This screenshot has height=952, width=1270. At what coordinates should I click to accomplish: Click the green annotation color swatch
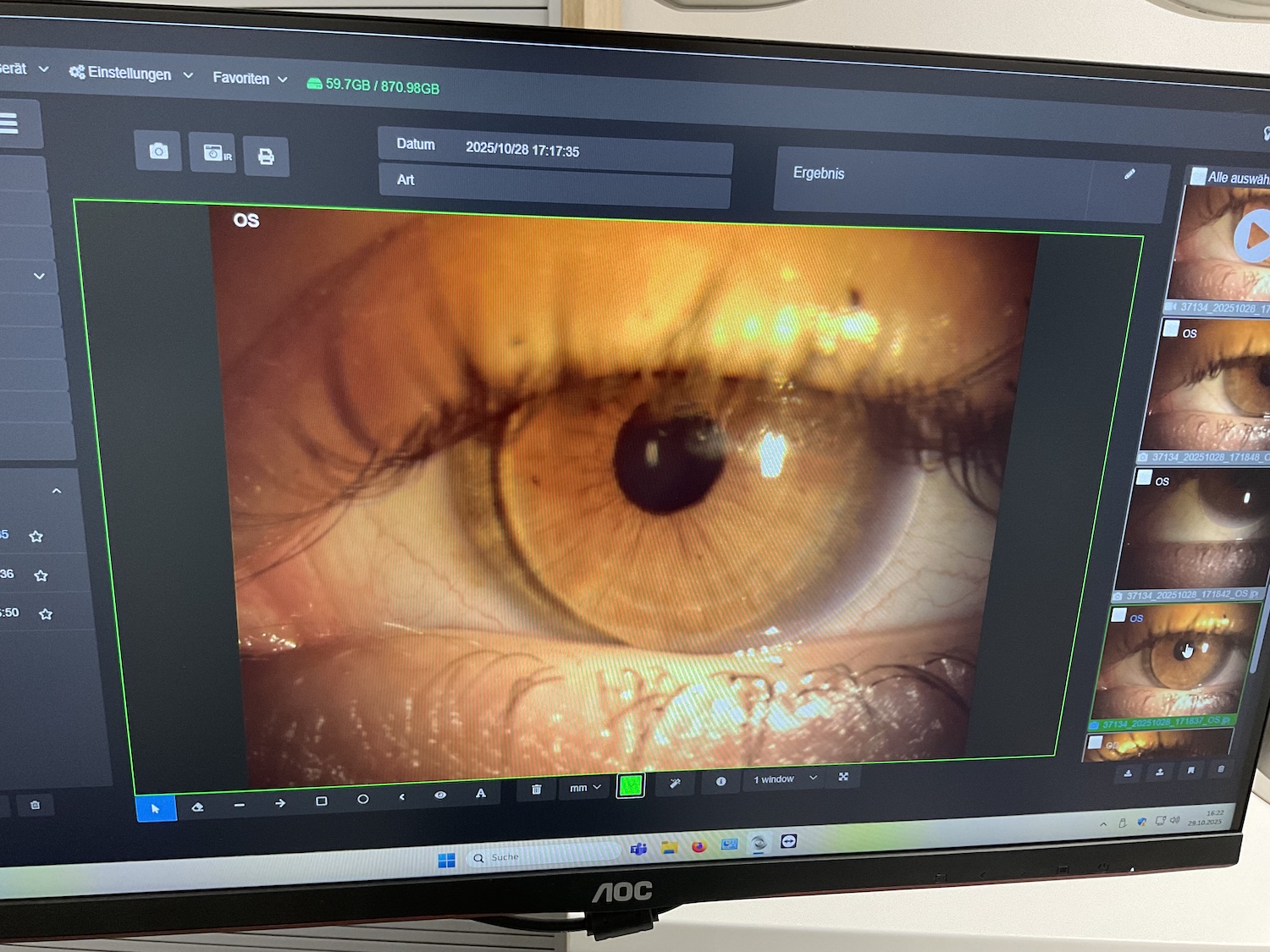coord(630,785)
